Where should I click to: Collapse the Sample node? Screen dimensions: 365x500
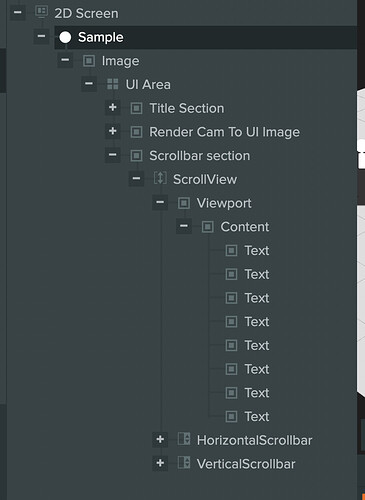[x=41, y=36]
